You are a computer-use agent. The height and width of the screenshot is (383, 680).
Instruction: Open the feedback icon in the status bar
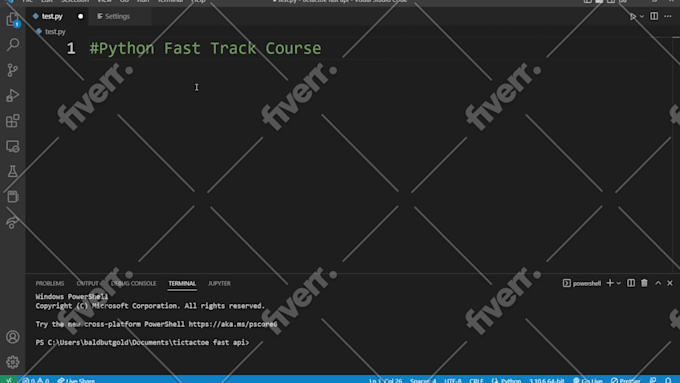[653, 380]
